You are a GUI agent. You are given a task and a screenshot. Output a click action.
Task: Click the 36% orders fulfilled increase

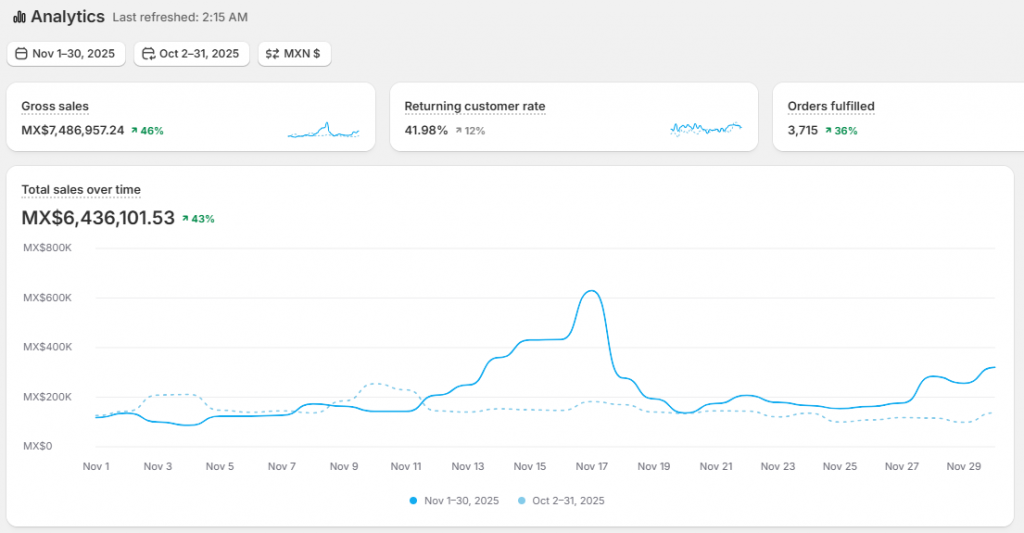841,131
